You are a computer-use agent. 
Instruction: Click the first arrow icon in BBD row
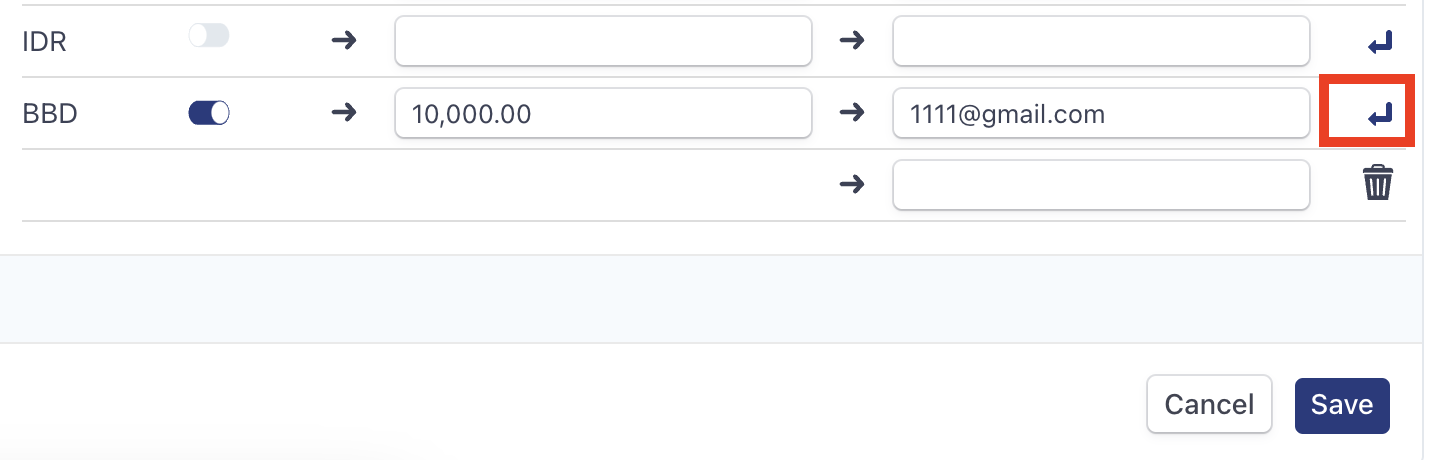click(x=344, y=113)
